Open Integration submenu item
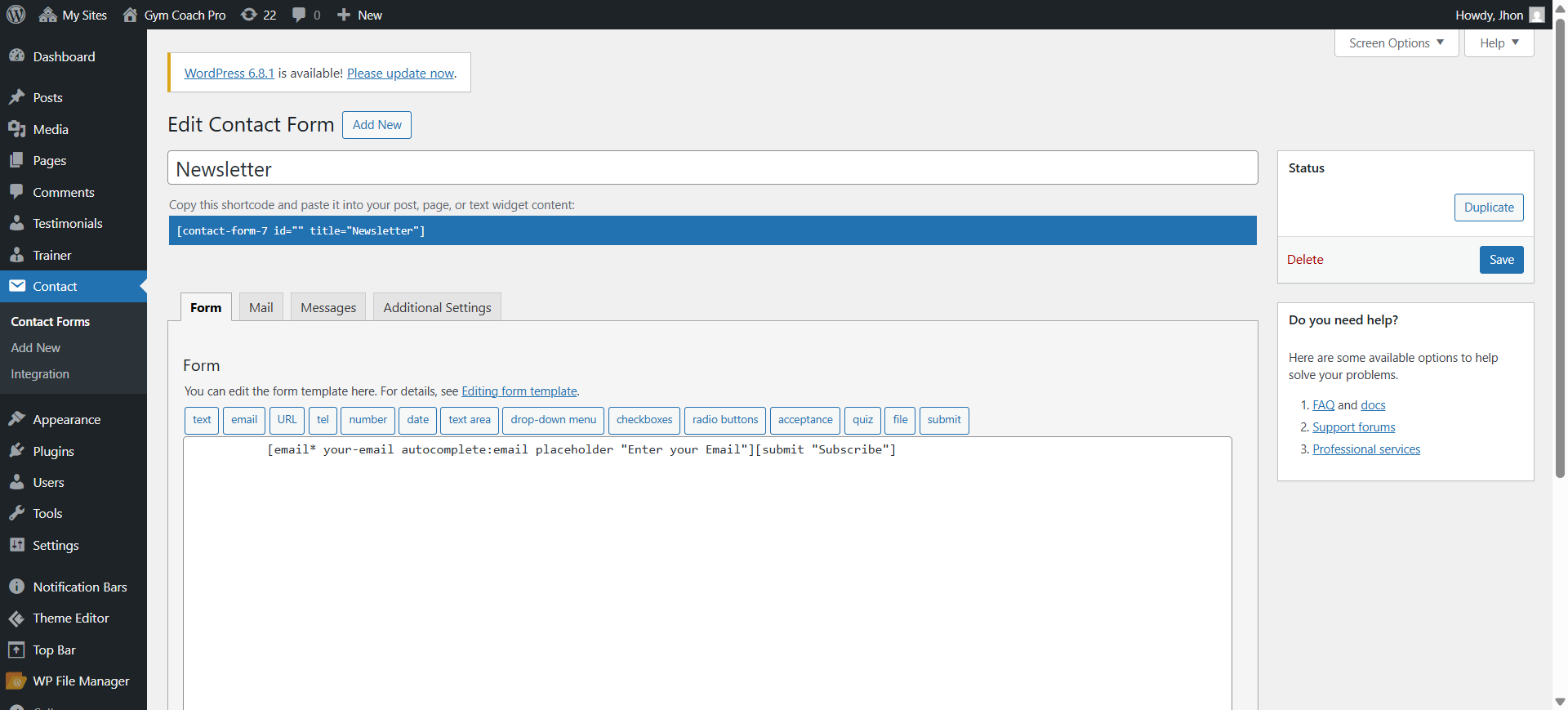The height and width of the screenshot is (710, 1568). 40,374
